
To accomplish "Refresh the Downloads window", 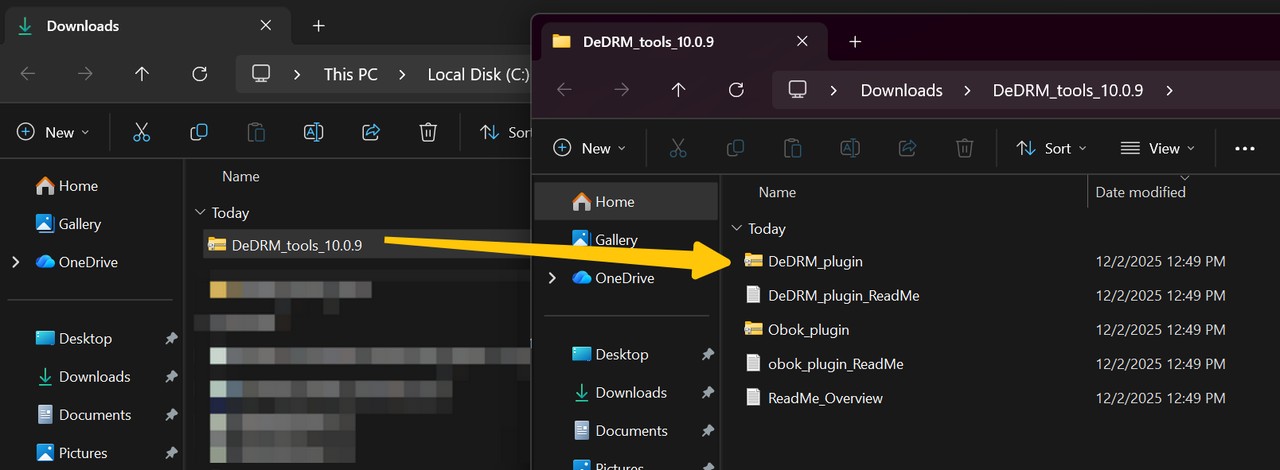I will click(x=200, y=74).
